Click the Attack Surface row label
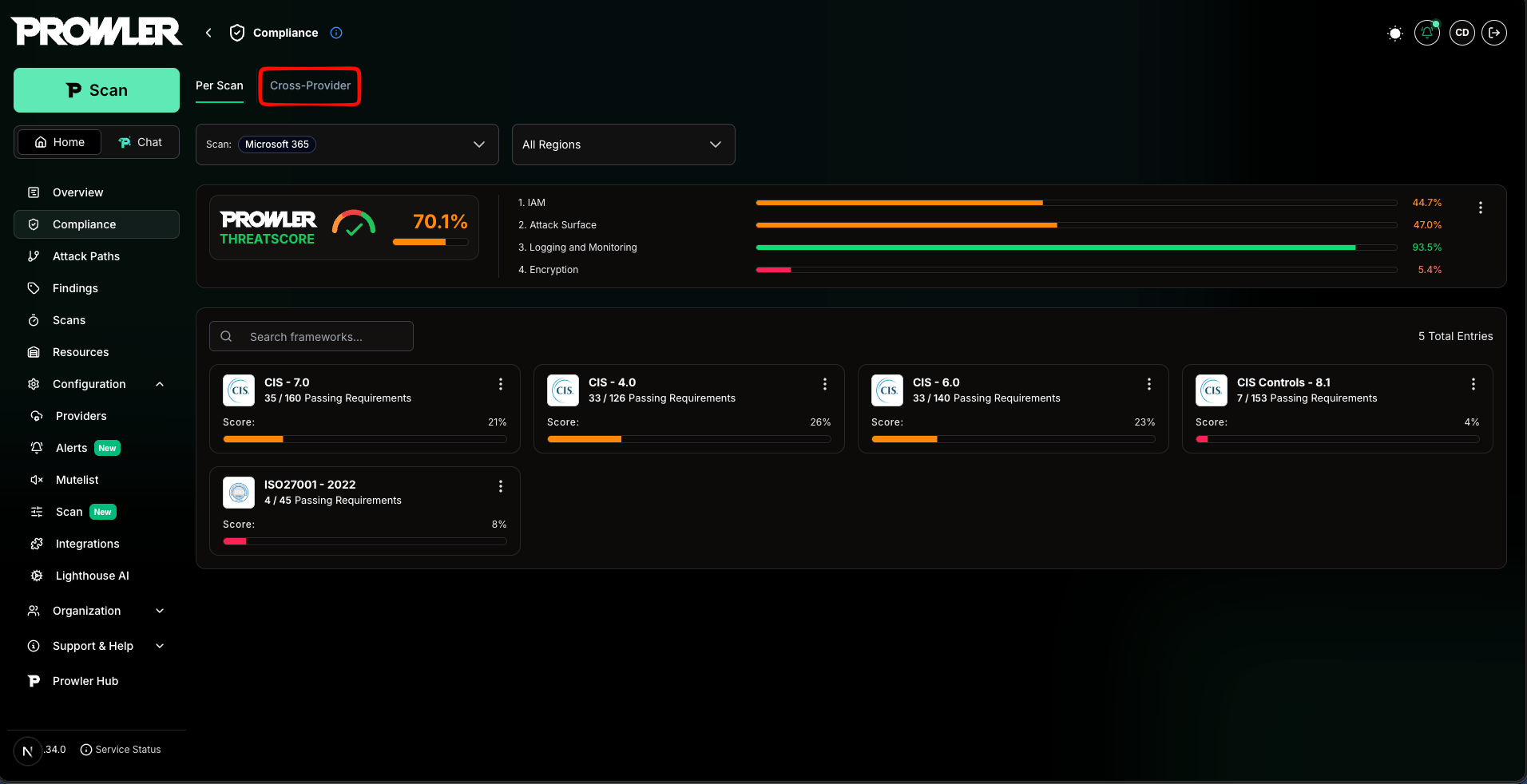1527x784 pixels. [x=557, y=225]
